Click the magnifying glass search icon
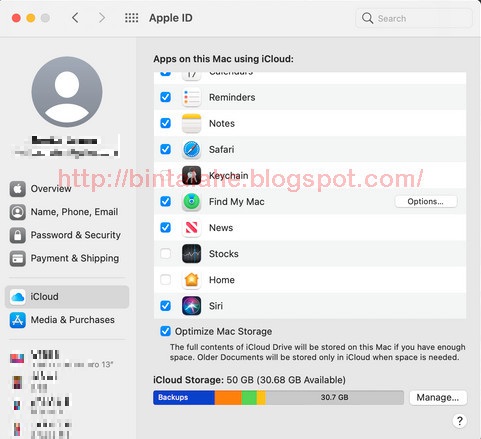 tap(367, 18)
